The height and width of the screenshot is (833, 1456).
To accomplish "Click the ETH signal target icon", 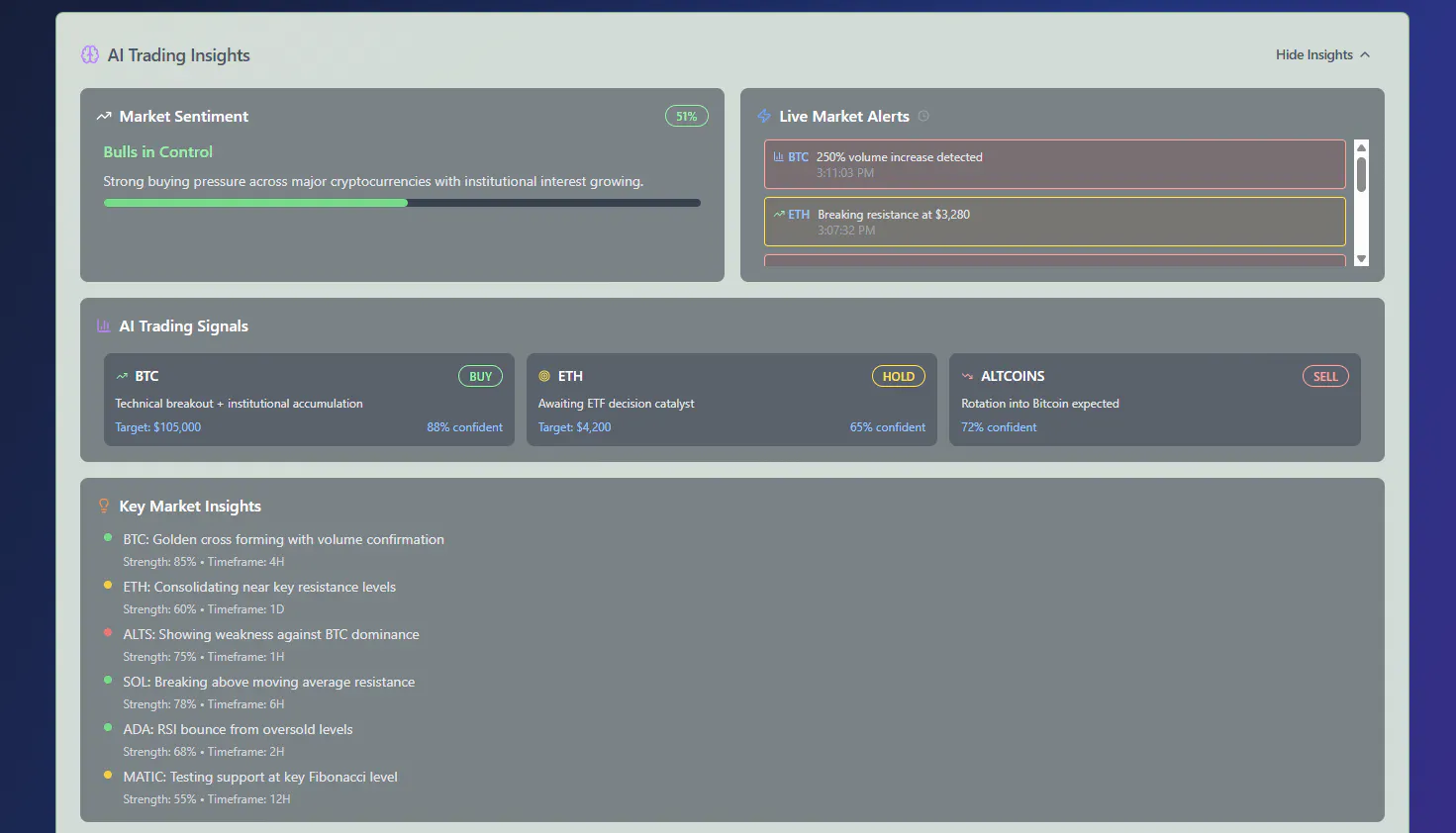I will tap(544, 376).
